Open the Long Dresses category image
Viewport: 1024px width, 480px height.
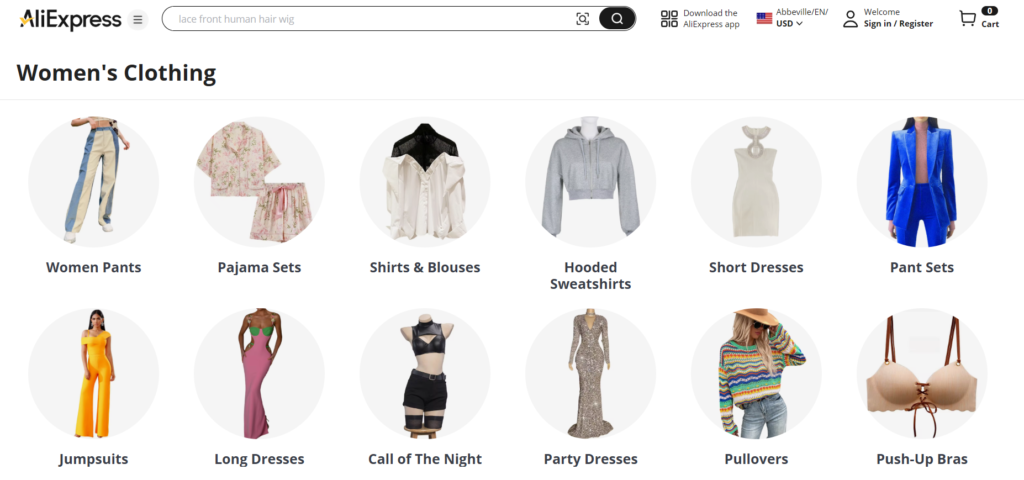(x=259, y=374)
